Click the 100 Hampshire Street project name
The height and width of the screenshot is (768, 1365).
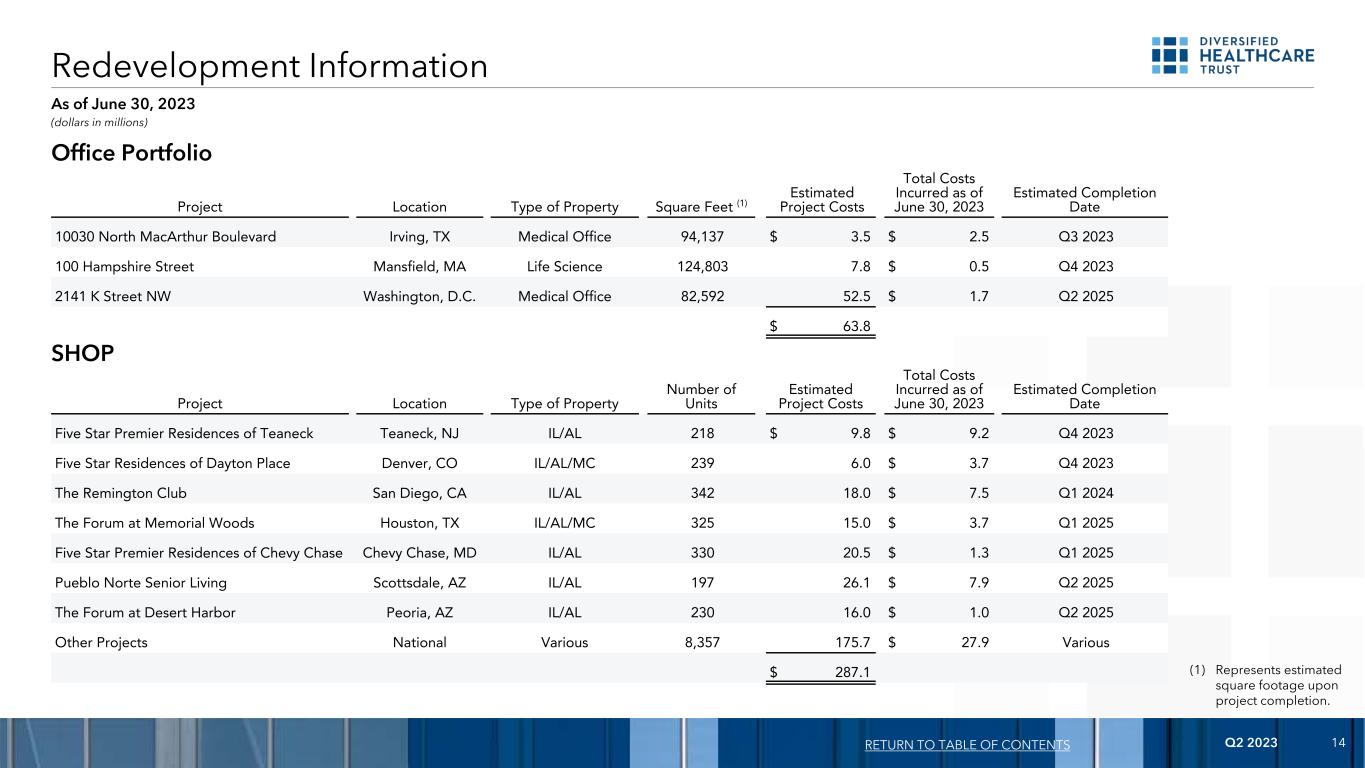pyautogui.click(x=124, y=267)
